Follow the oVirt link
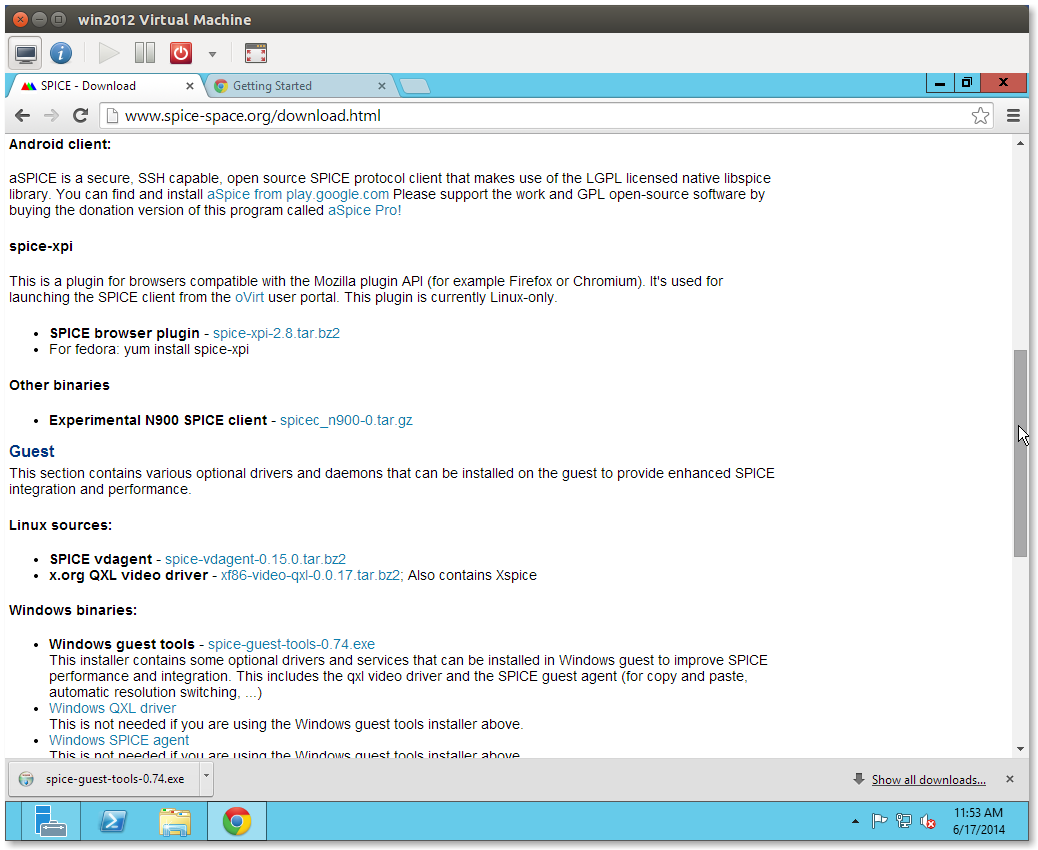Image resolution: width=1038 pixels, height=850 pixels. [x=250, y=298]
